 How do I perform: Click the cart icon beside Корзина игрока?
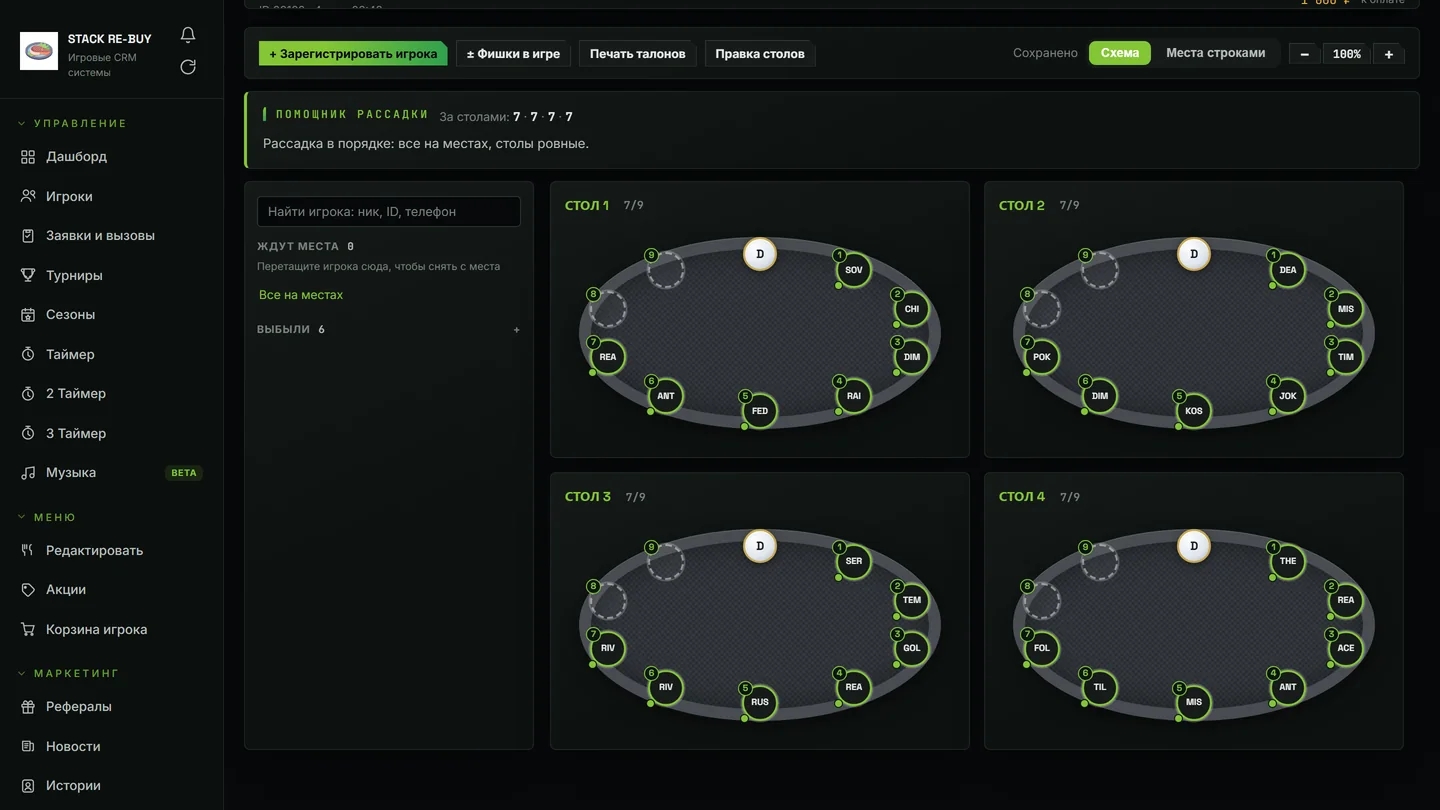(x=28, y=630)
